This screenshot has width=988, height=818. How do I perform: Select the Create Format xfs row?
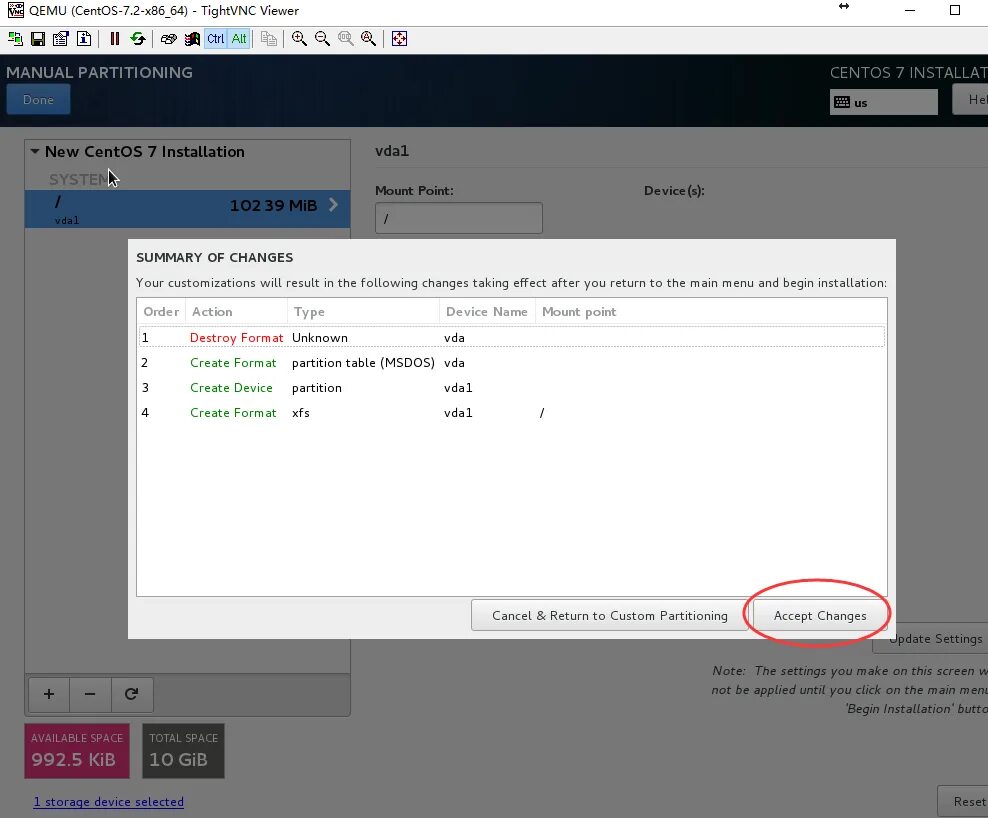512,413
